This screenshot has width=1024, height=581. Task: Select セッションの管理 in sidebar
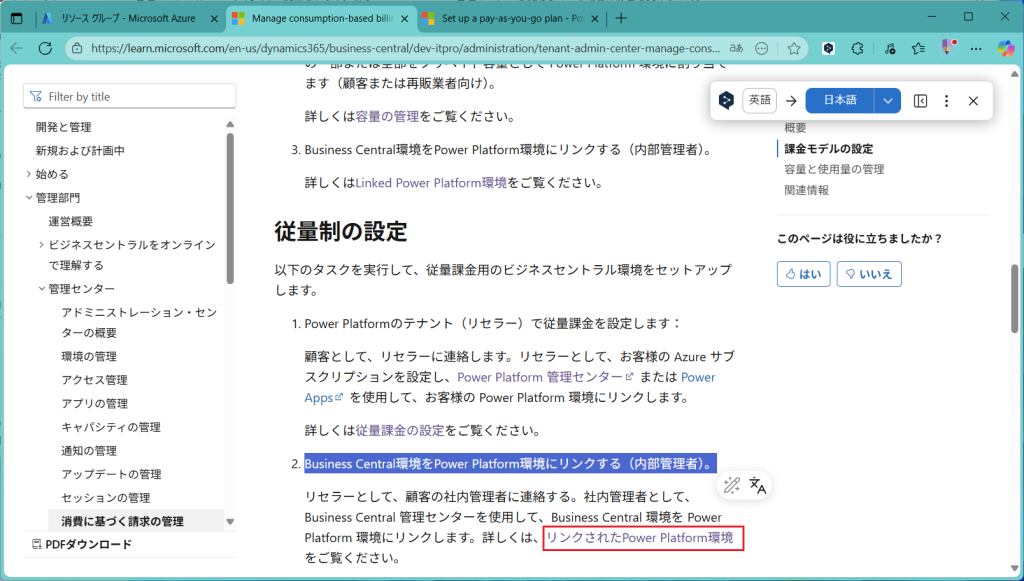(106, 497)
